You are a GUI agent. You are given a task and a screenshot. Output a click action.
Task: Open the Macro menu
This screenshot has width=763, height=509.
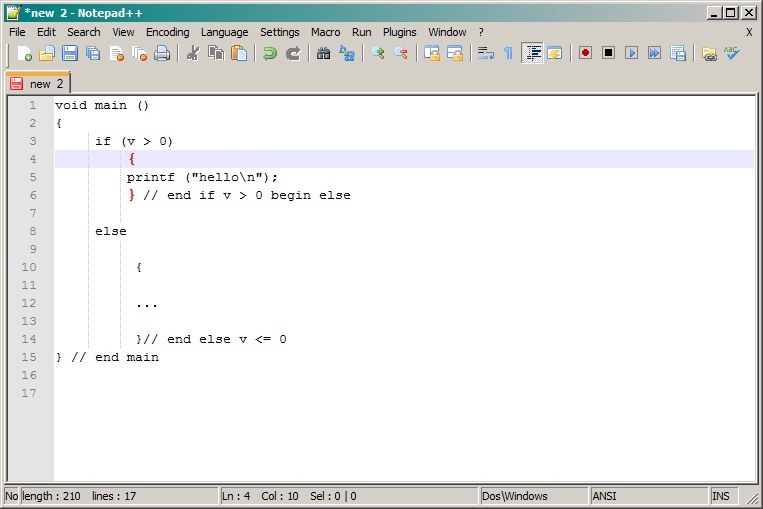pos(326,32)
